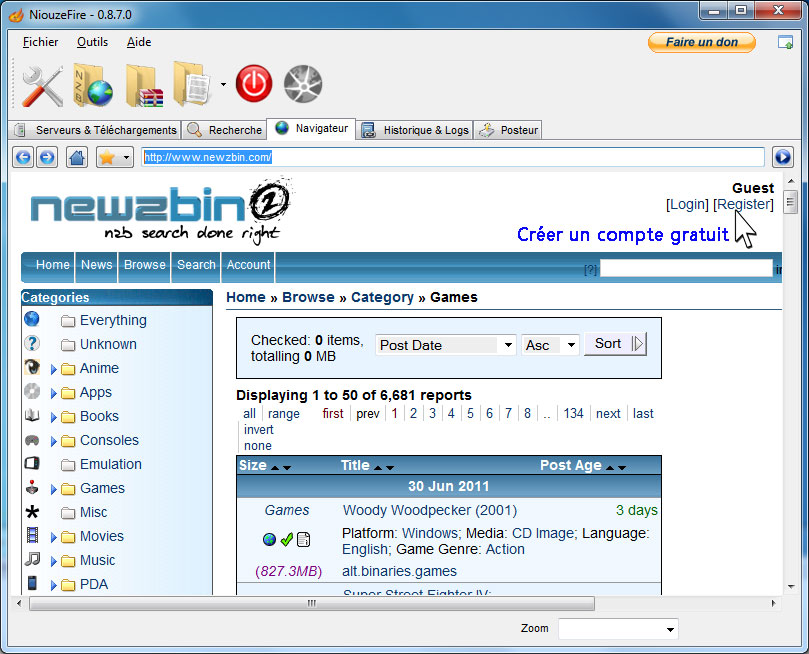Expand the Consoles category tree

(54, 442)
